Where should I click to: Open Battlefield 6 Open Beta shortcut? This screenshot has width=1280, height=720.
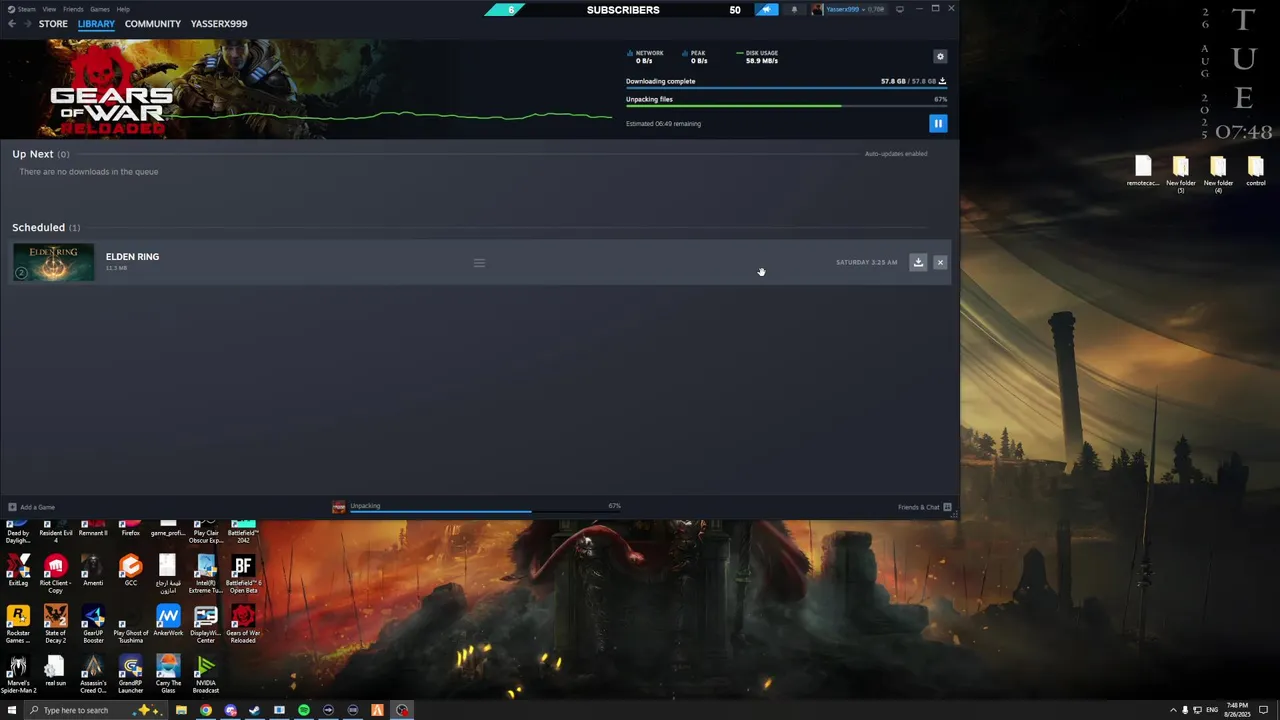pyautogui.click(x=243, y=574)
